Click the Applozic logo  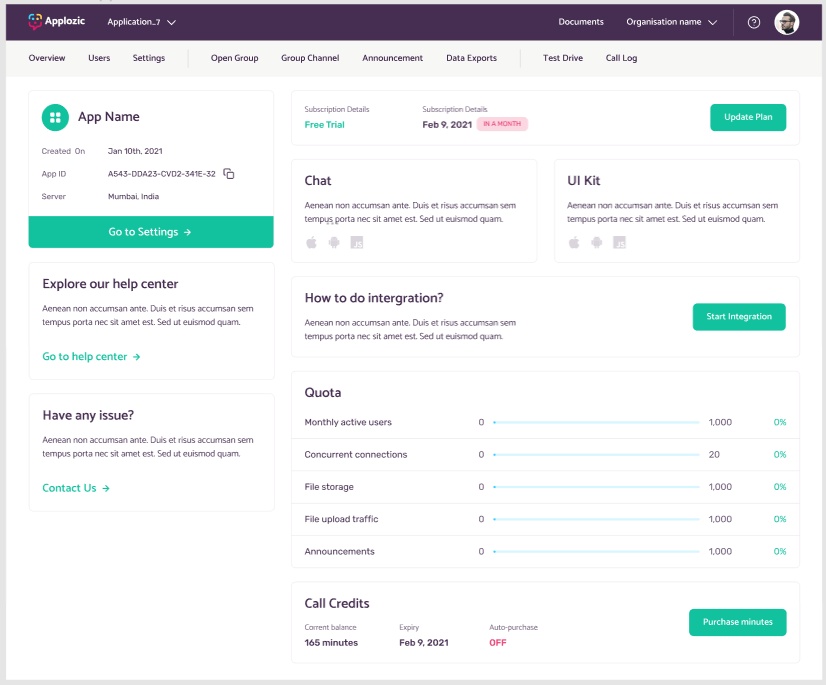[56, 20]
